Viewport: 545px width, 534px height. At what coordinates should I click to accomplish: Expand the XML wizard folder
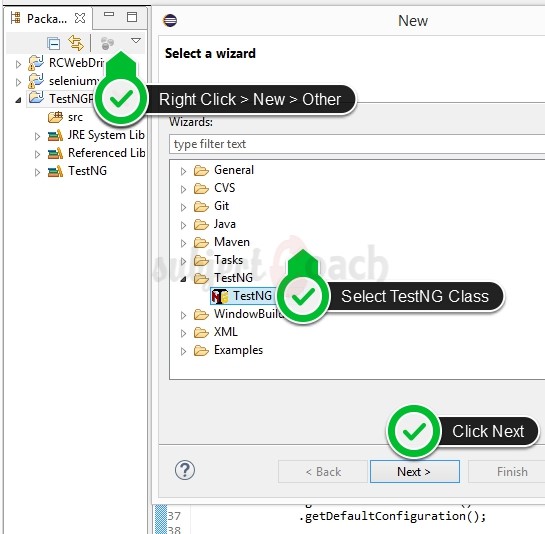click(x=183, y=333)
